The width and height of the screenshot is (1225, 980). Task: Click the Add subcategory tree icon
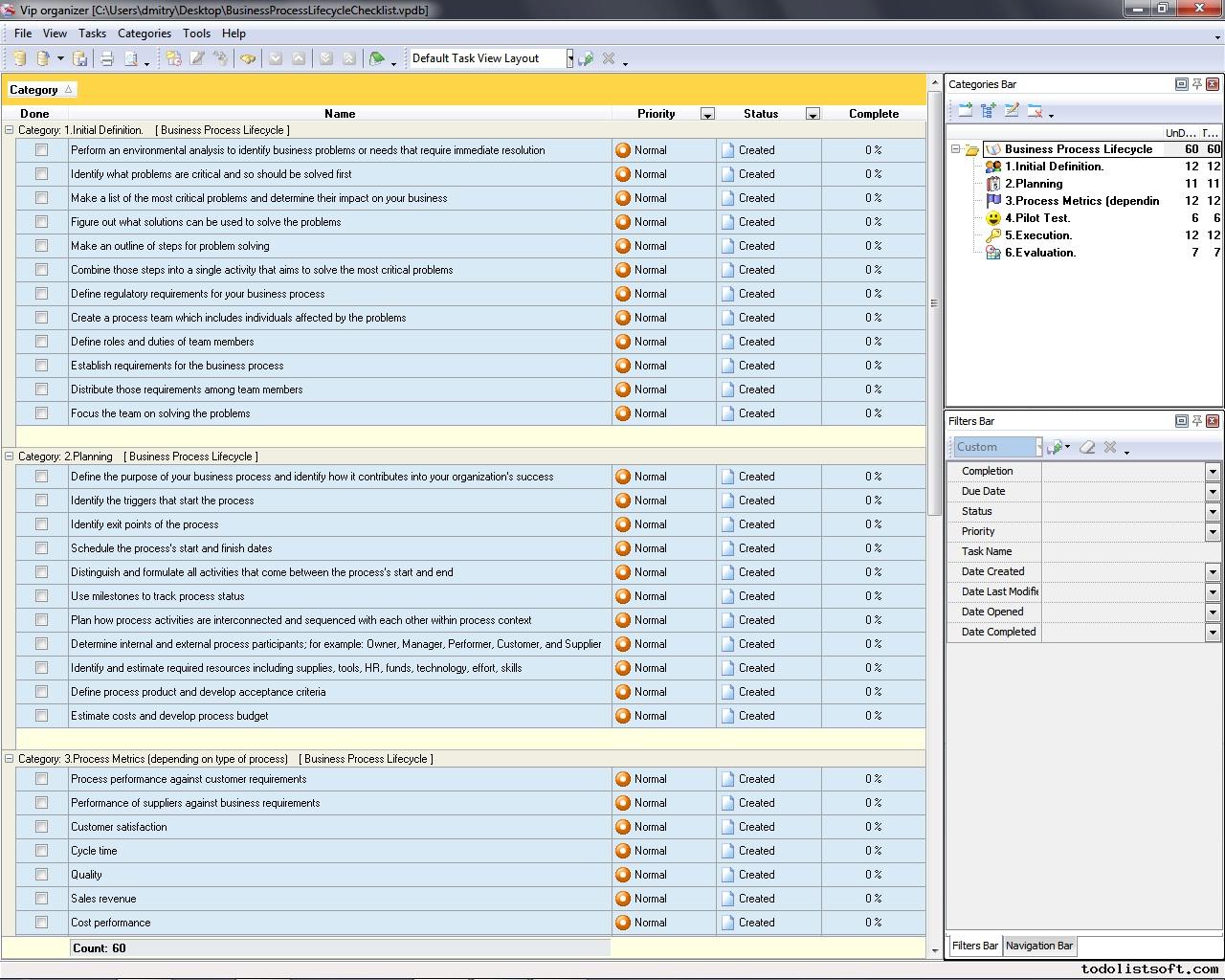coord(988,111)
